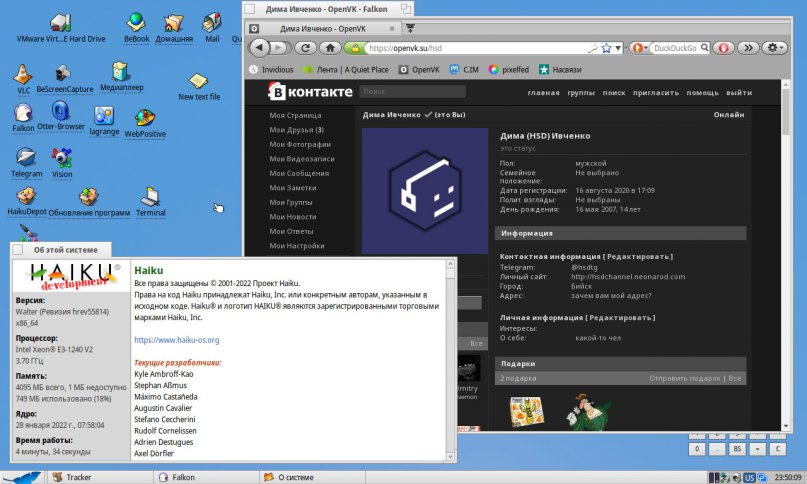This screenshot has width=807, height=484.
Task: Click the green site security lock icon
Action: coord(354,47)
